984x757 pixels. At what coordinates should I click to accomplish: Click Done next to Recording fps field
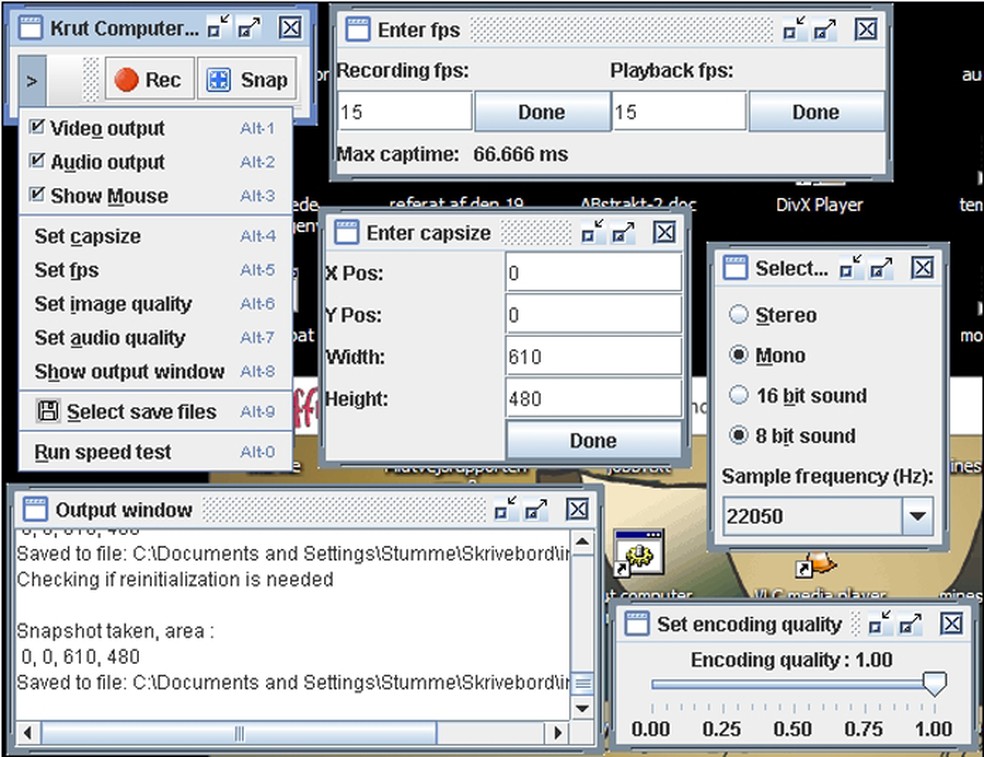541,112
